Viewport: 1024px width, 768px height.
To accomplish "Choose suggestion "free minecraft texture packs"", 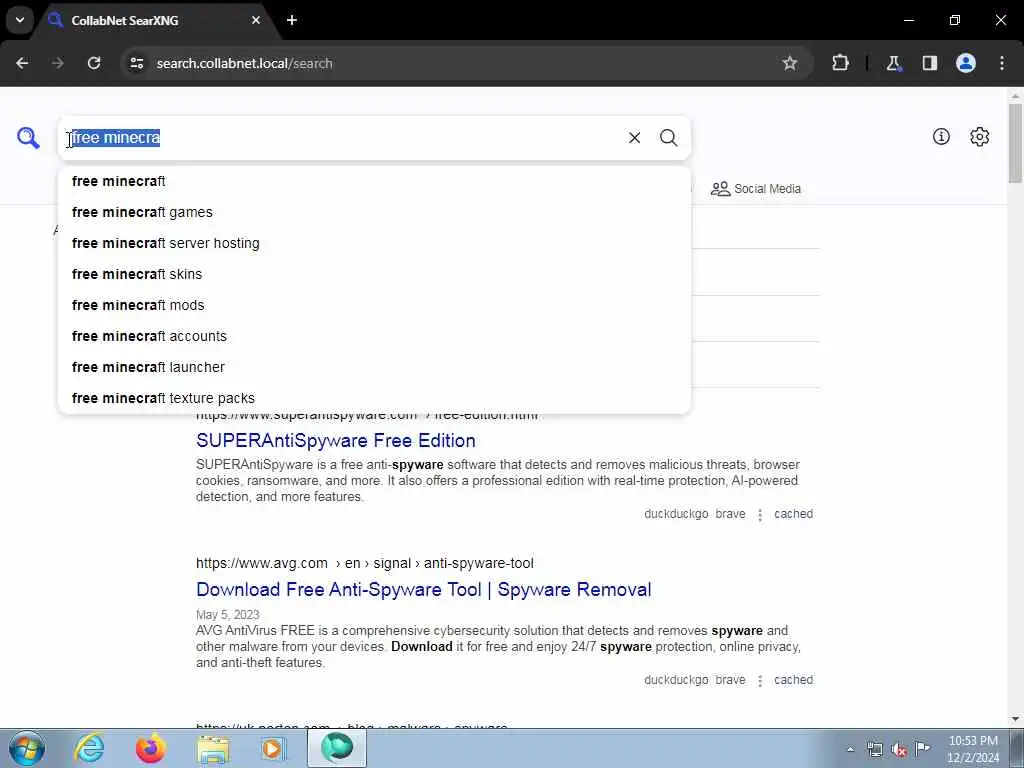I will 374,398.
